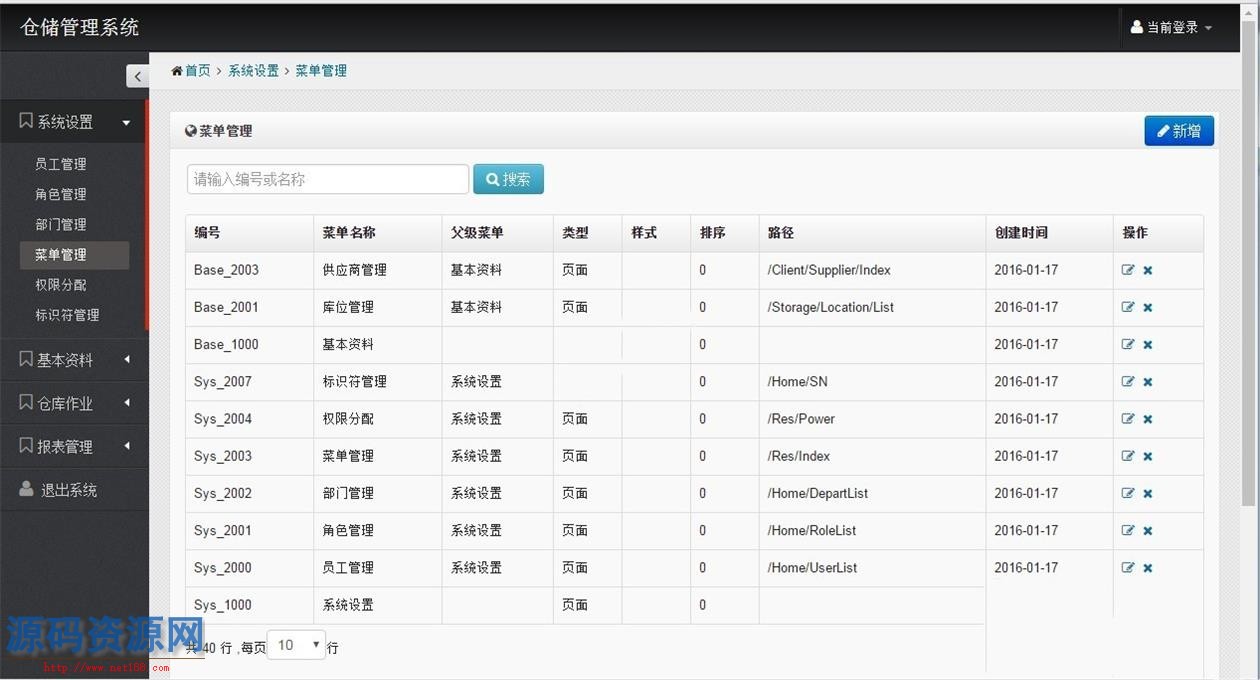Open the 当前登录 user dropdown
Image resolution: width=1260 pixels, height=680 pixels.
(1170, 28)
